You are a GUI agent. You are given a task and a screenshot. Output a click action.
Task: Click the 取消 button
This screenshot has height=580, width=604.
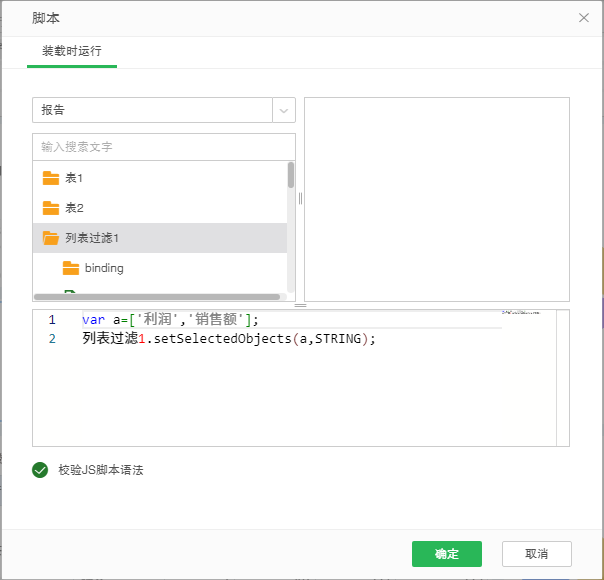point(536,554)
